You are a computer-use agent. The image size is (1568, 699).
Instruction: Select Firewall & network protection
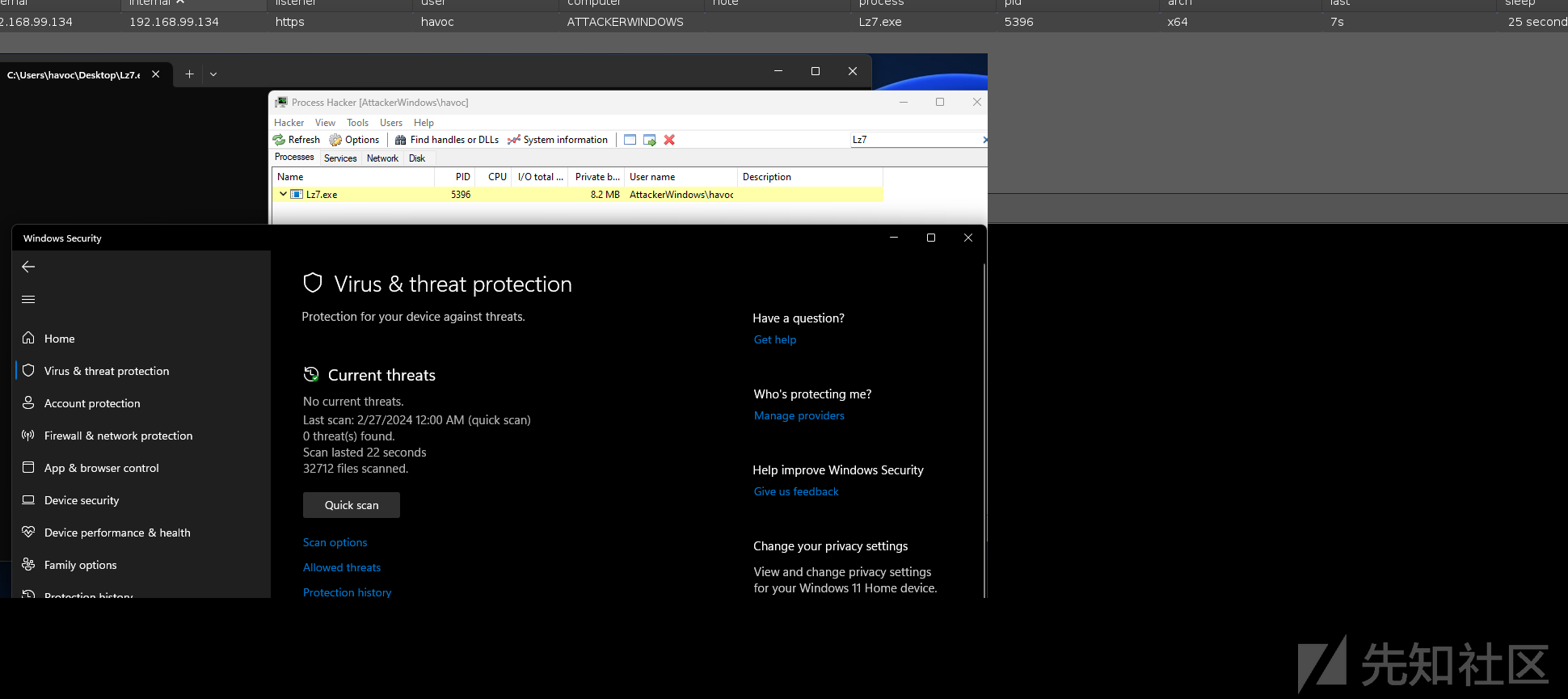(141, 436)
